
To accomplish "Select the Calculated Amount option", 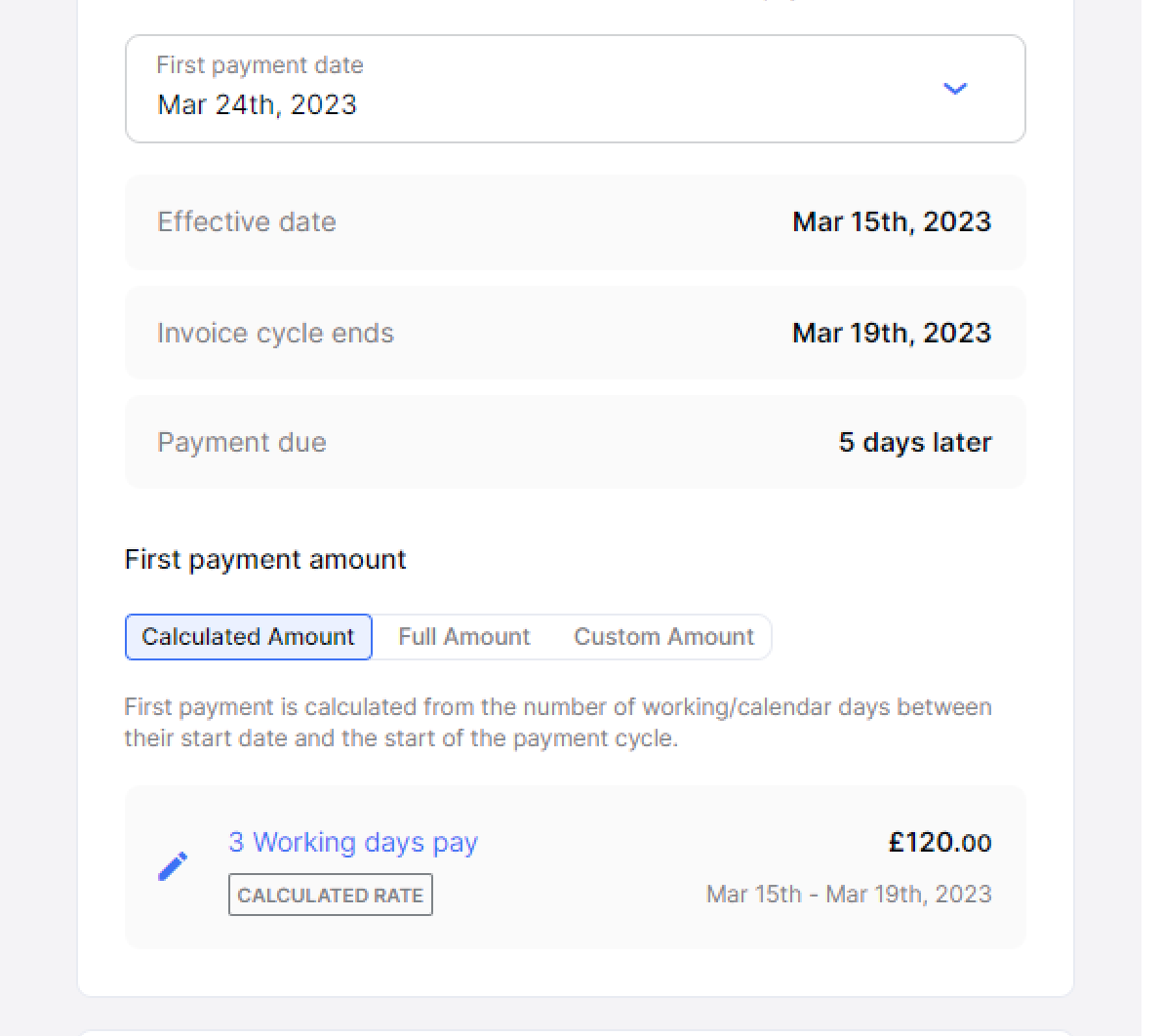I will coord(249,637).
